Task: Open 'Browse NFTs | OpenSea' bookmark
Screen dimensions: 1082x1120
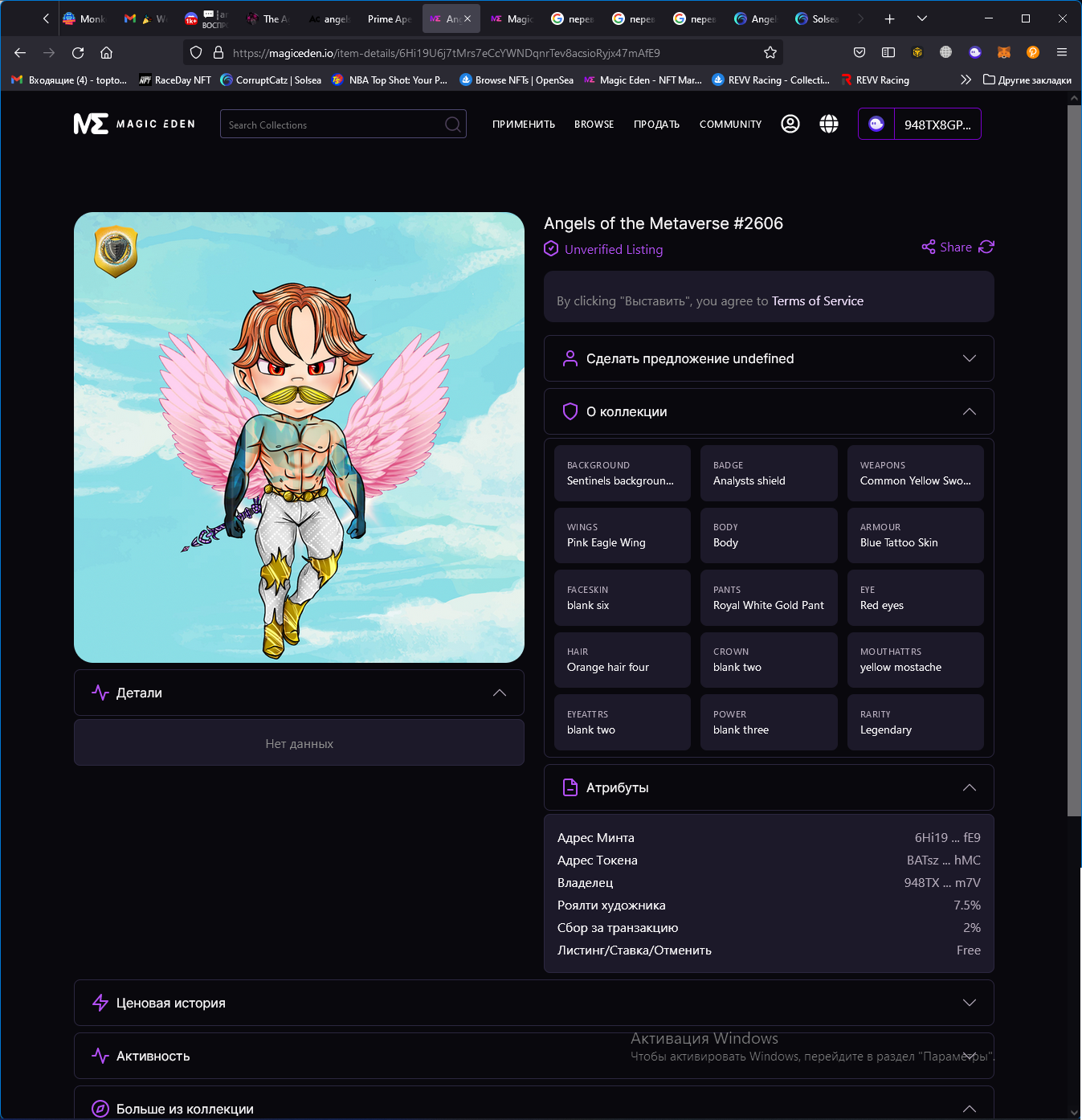Action: click(x=517, y=80)
